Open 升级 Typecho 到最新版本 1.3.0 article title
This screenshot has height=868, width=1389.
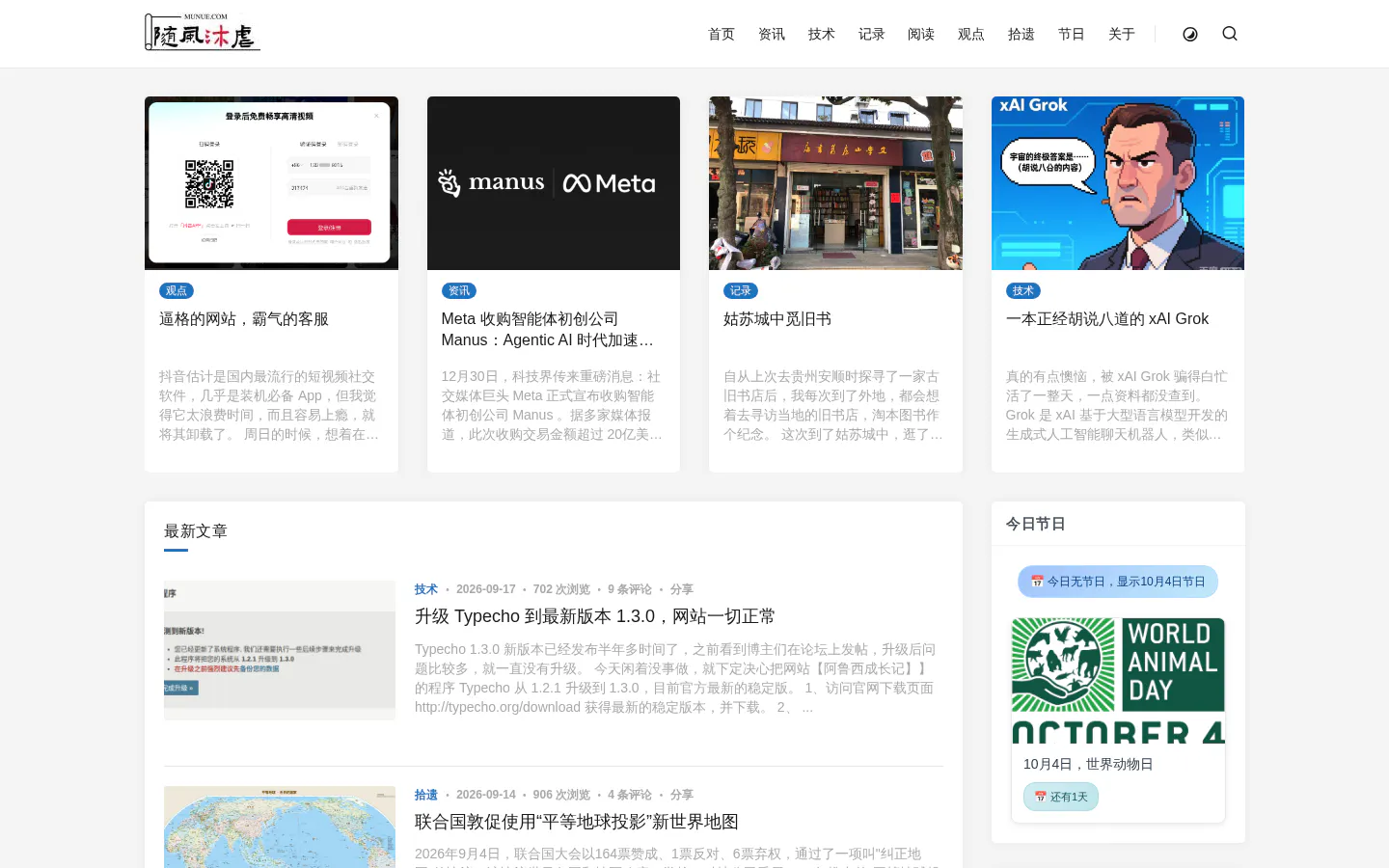point(595,616)
